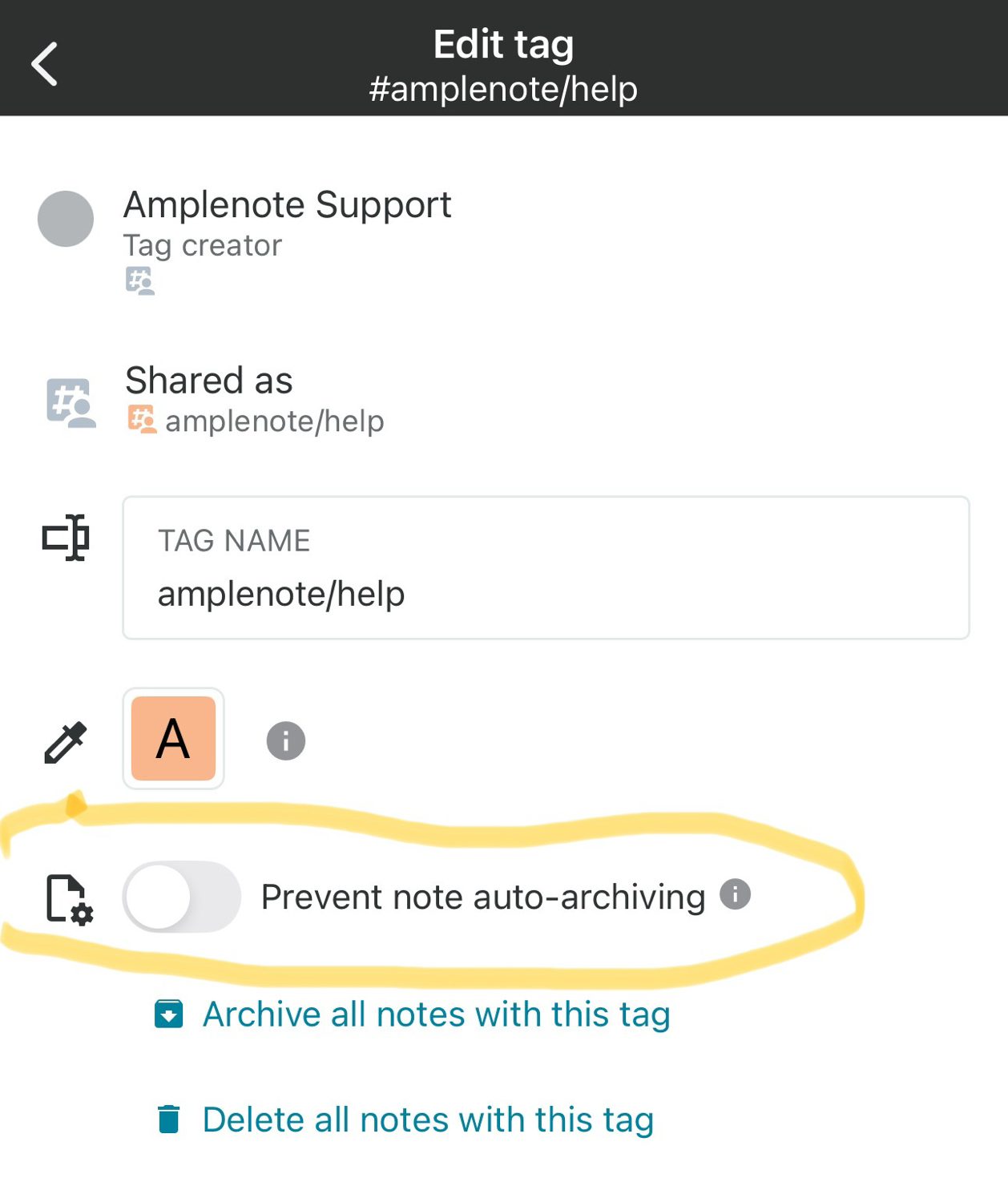This screenshot has height=1202, width=1008.
Task: Tap the large shared tag icon beside Shared as
Action: pos(71,402)
